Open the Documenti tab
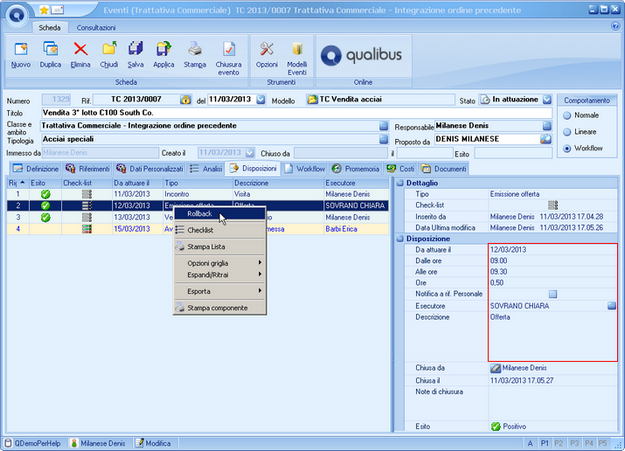This screenshot has width=625, height=451. pos(444,169)
